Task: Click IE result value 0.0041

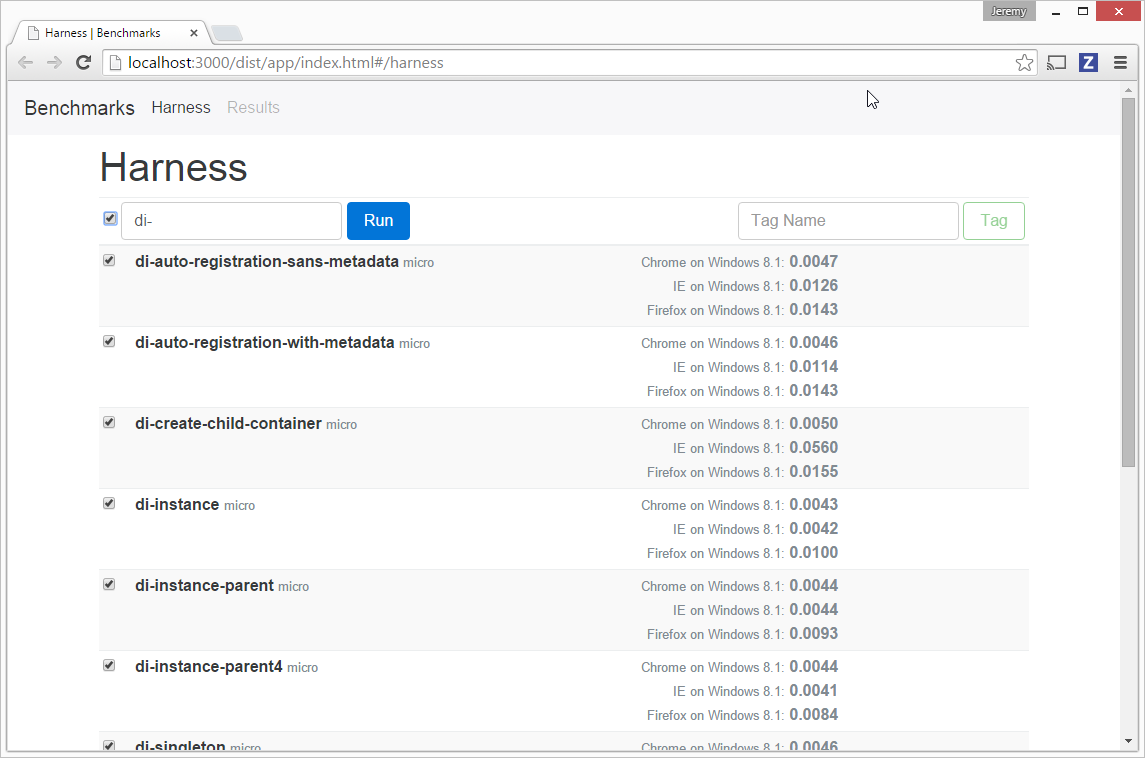Action: [813, 691]
